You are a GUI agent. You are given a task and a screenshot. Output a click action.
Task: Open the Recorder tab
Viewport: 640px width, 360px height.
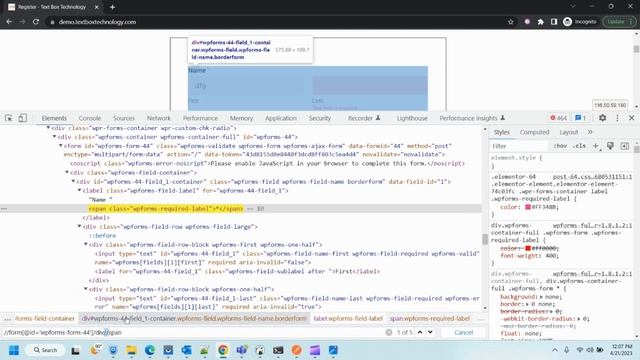pos(364,118)
